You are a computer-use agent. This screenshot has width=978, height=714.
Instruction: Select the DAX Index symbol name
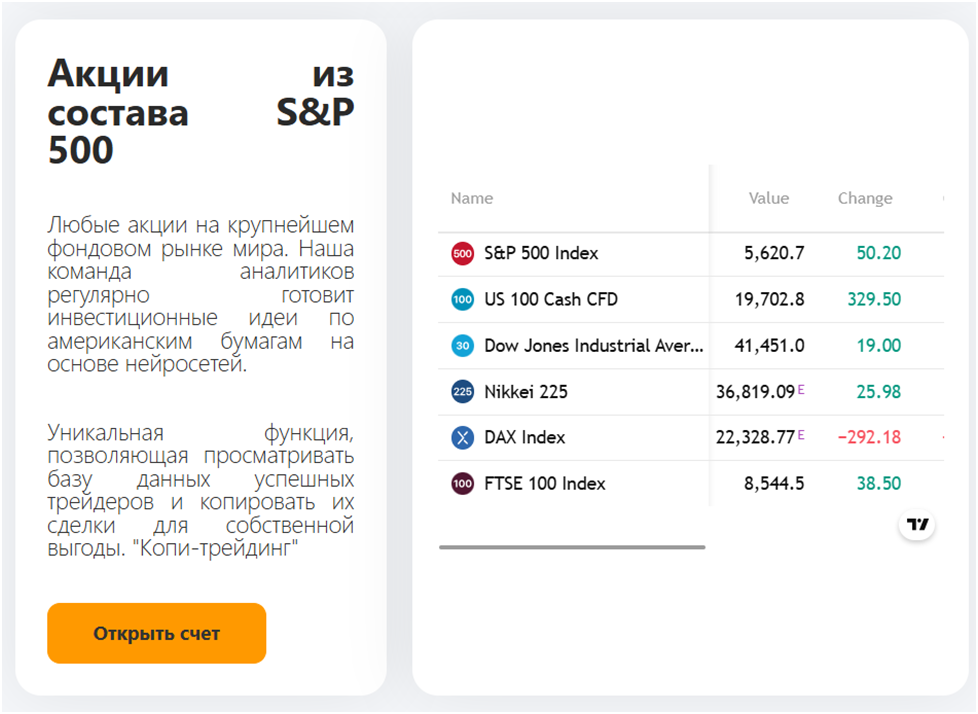point(524,438)
